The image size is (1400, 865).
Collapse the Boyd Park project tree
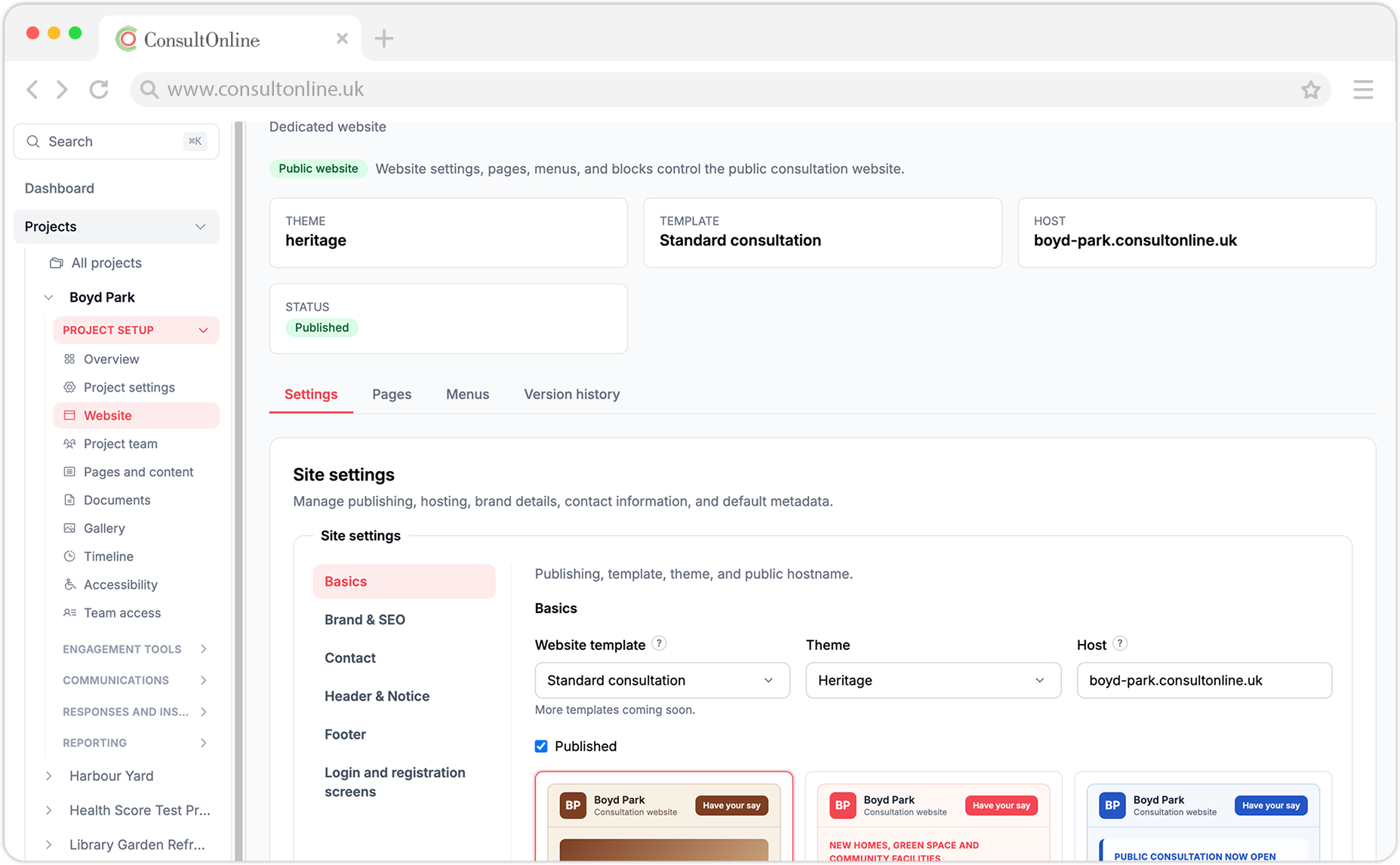coord(49,297)
